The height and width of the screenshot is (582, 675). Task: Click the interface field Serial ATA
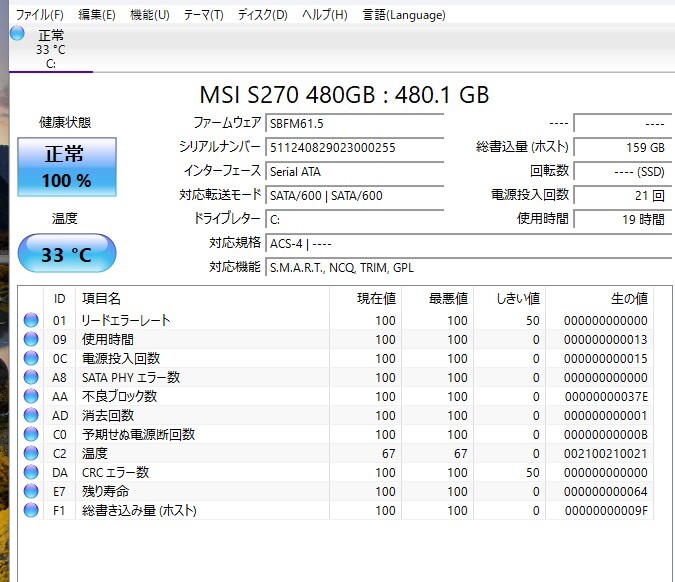[355, 172]
